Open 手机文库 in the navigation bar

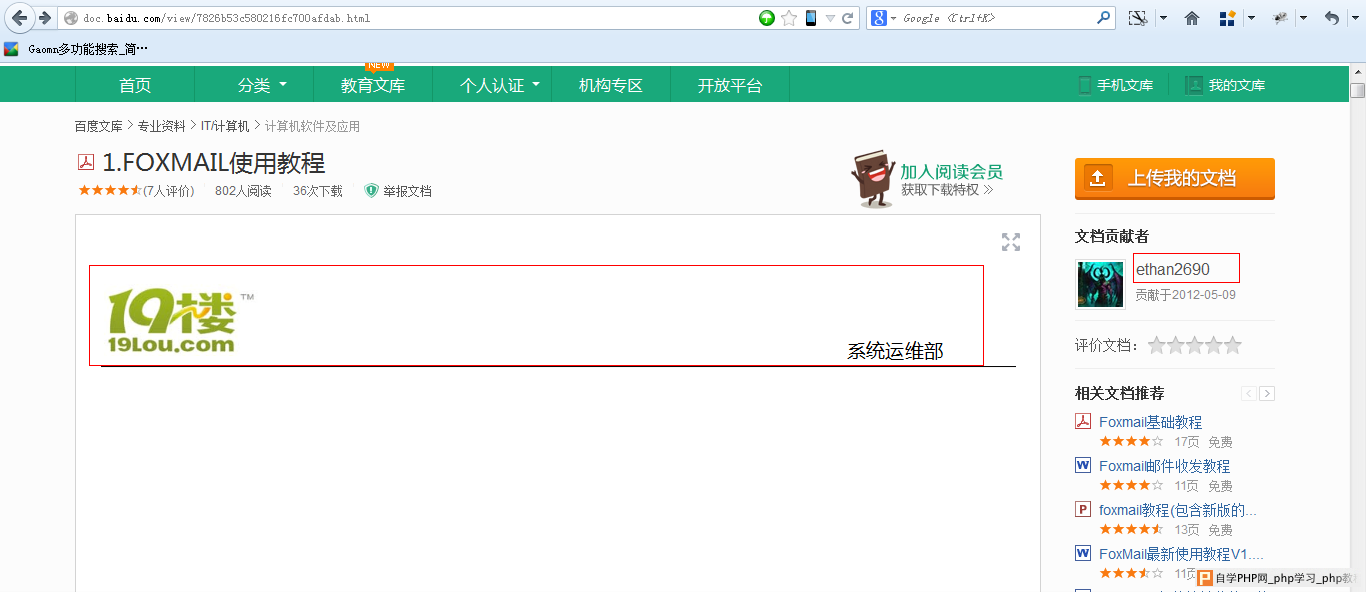1125,86
